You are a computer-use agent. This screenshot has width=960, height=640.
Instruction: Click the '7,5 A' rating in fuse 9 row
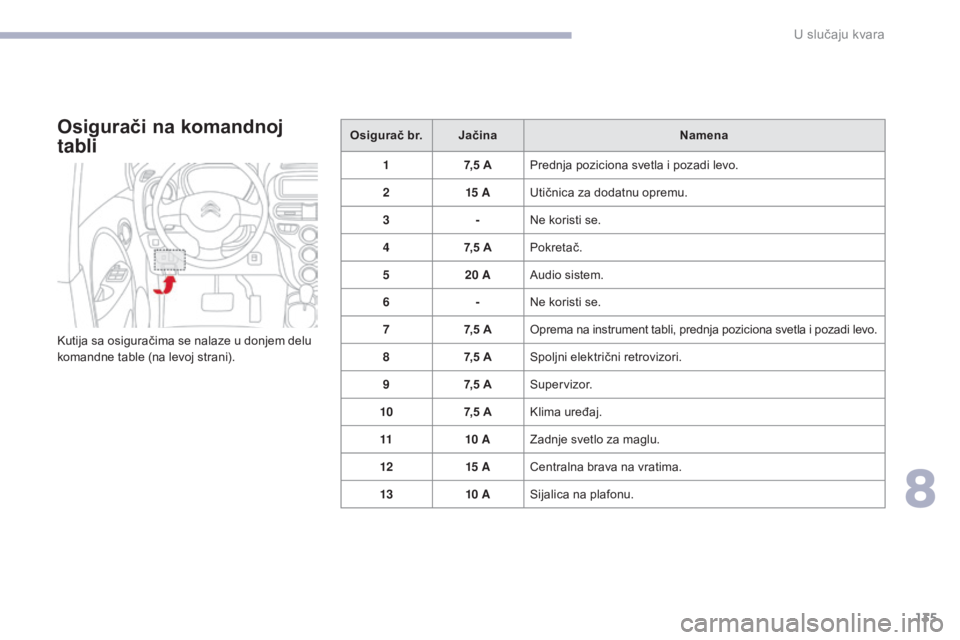tap(478, 385)
